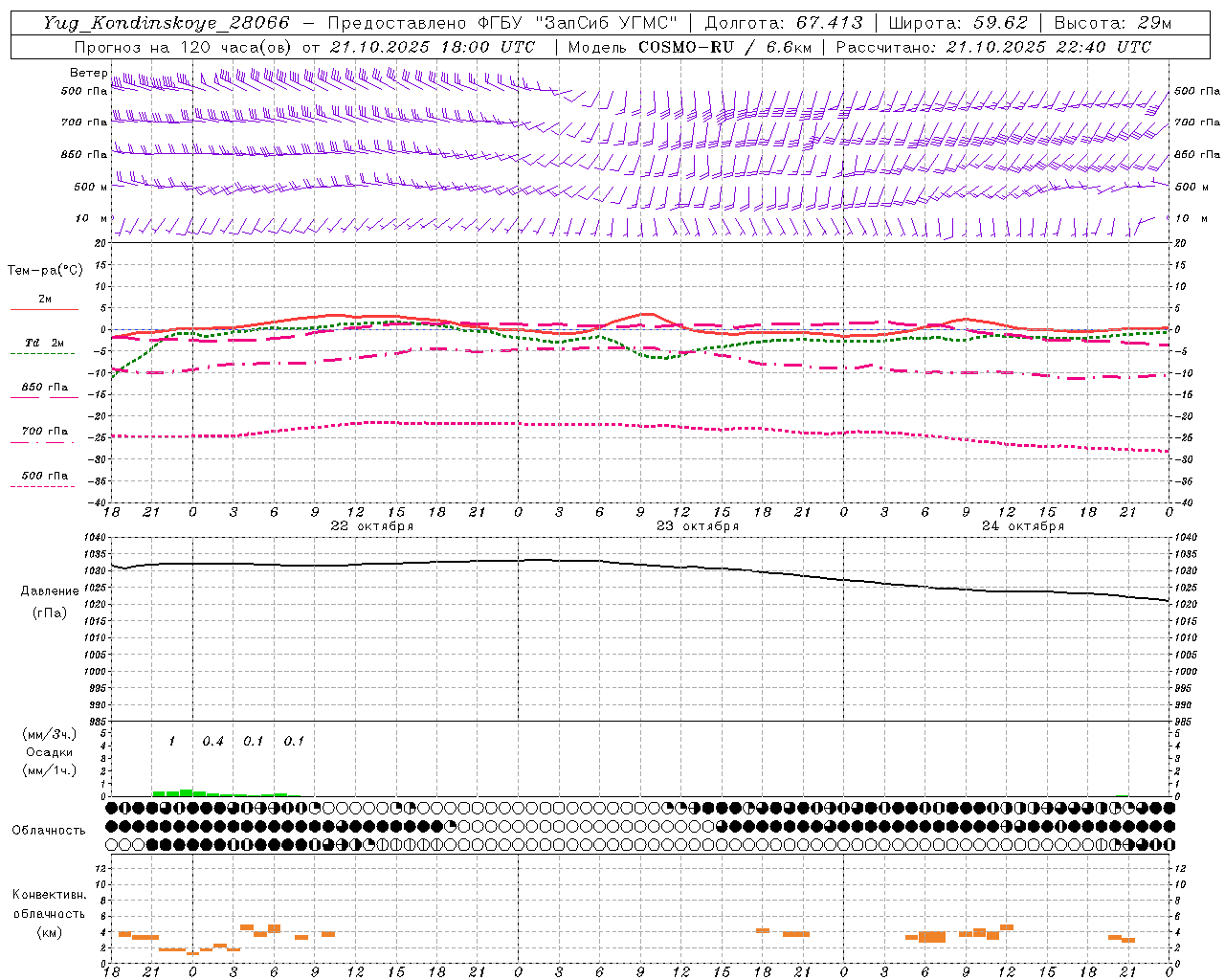Click the (мм/3ч.) precipitation unit label
Screen dimensions: 1225x980
pos(50,734)
